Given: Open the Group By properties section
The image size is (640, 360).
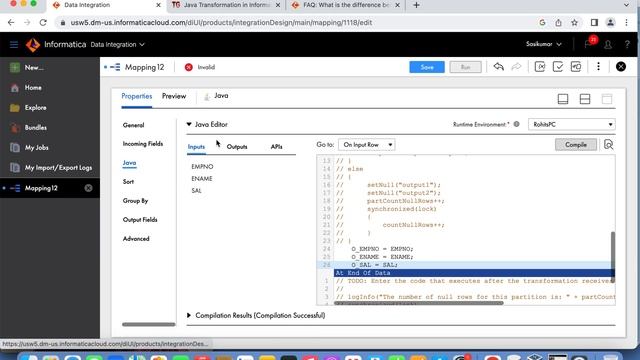Looking at the screenshot, I should 136,201.
